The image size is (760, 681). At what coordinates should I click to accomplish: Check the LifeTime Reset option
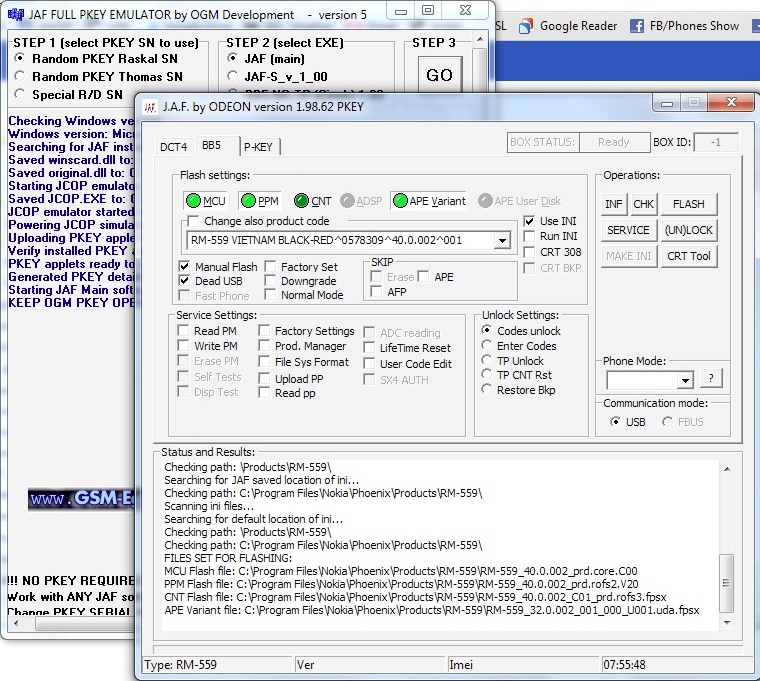[369, 348]
